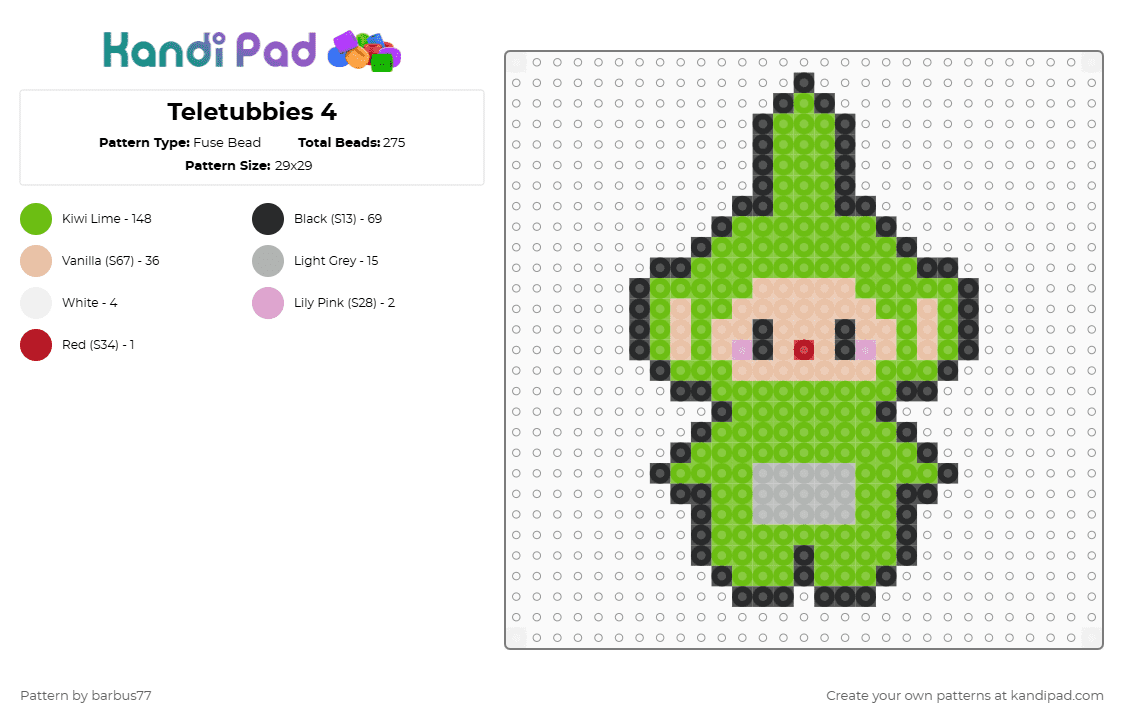Select the Kiwi Lime color swatch

[x=36, y=219]
